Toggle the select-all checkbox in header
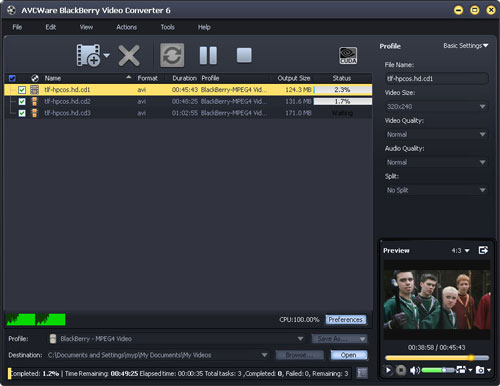500x386 pixels. (x=12, y=78)
